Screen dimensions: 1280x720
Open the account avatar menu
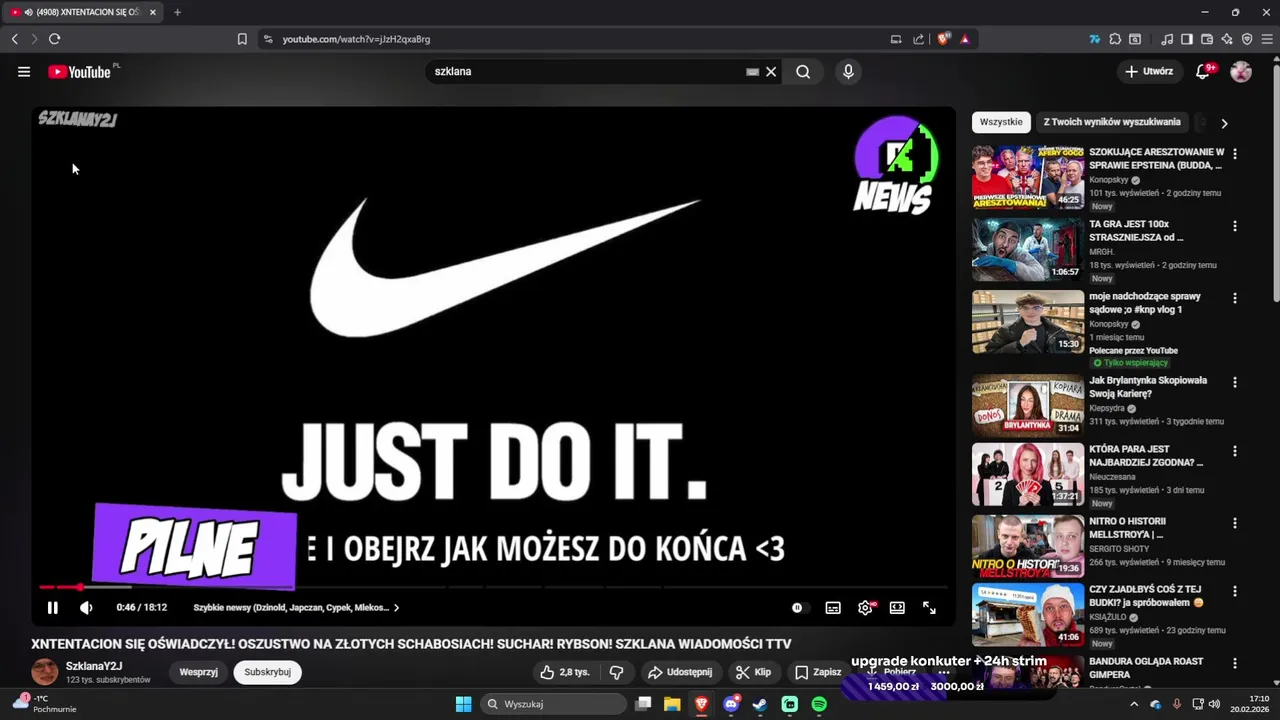[x=1241, y=72]
